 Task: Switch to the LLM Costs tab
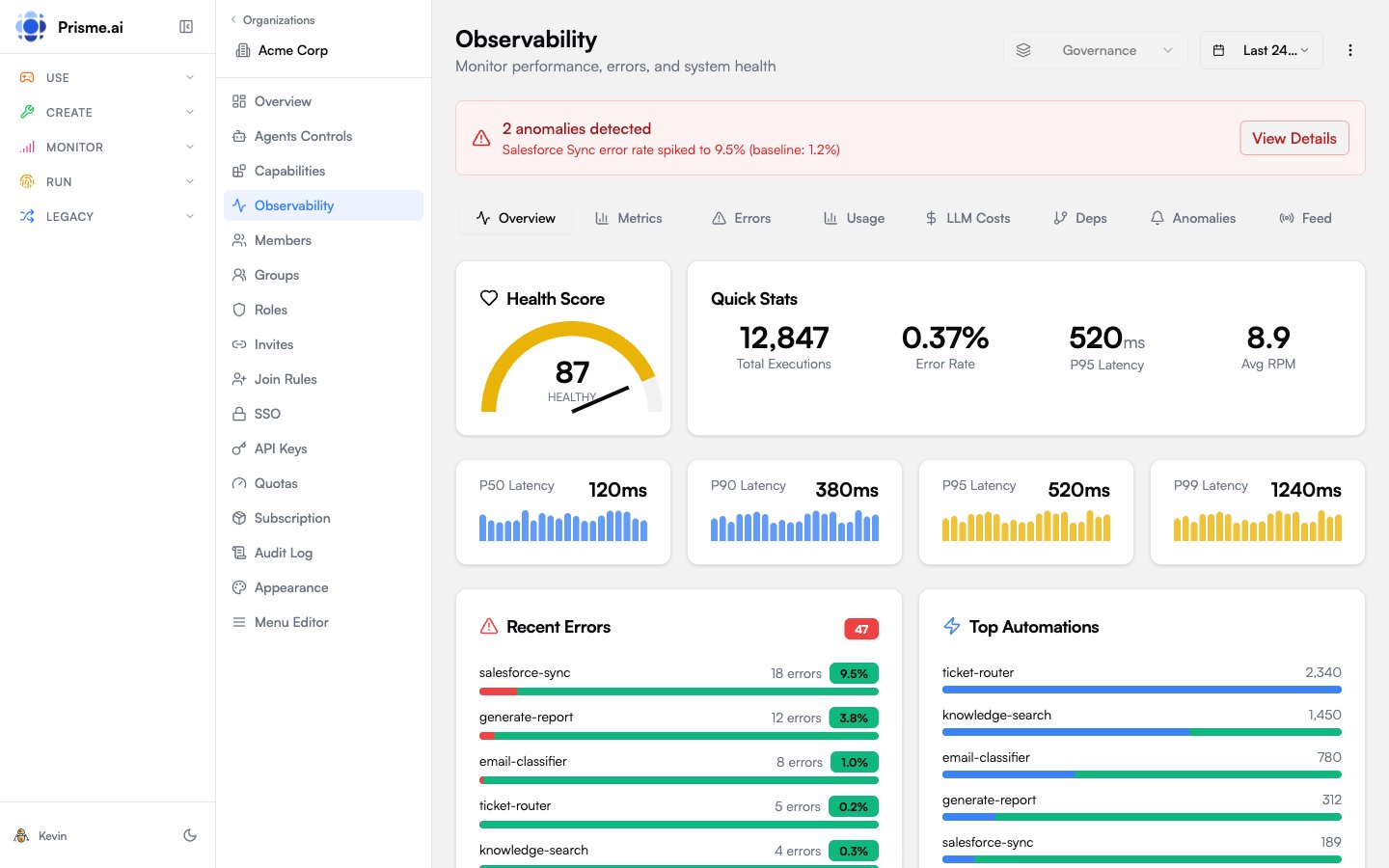(x=967, y=218)
